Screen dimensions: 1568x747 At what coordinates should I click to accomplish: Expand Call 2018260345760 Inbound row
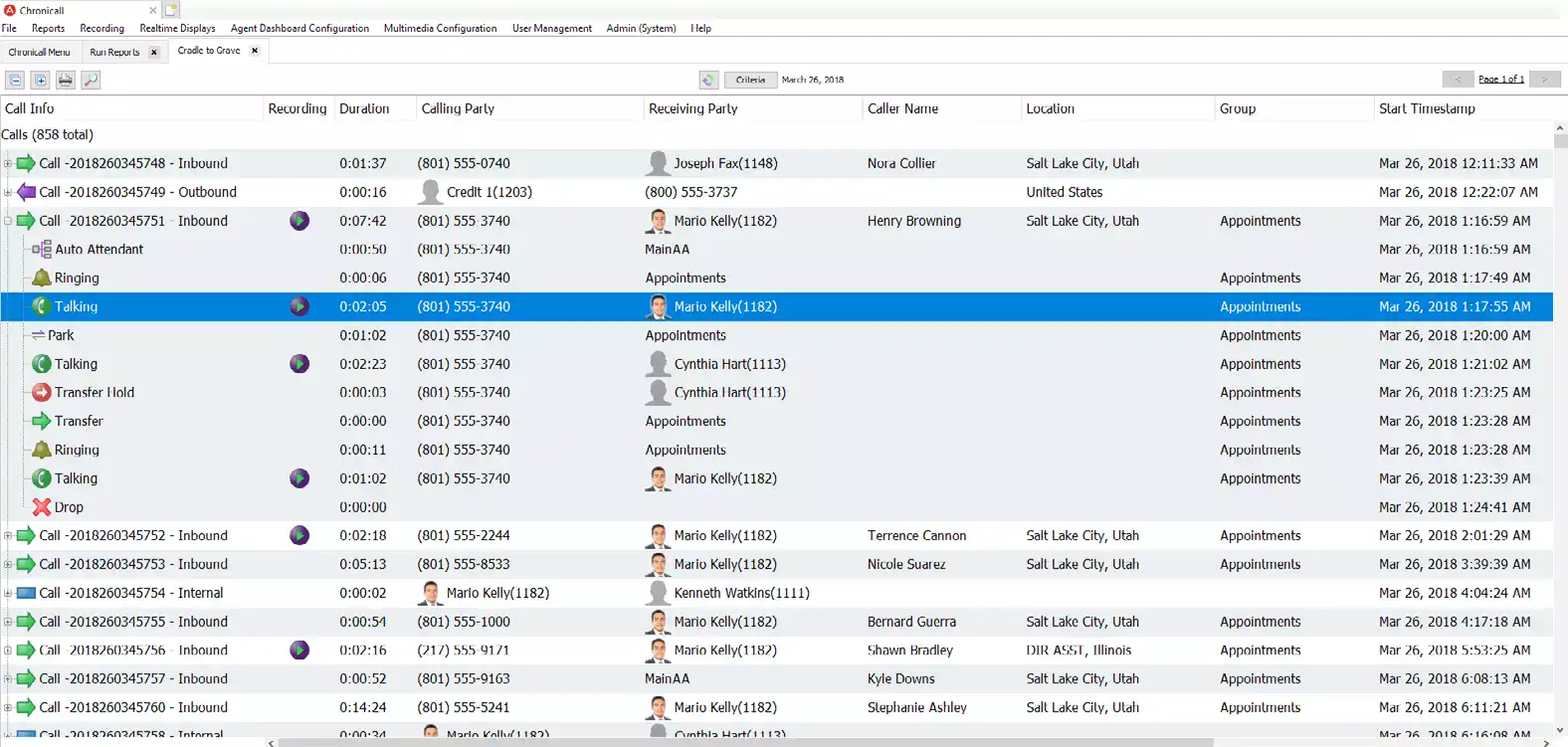tap(8, 707)
